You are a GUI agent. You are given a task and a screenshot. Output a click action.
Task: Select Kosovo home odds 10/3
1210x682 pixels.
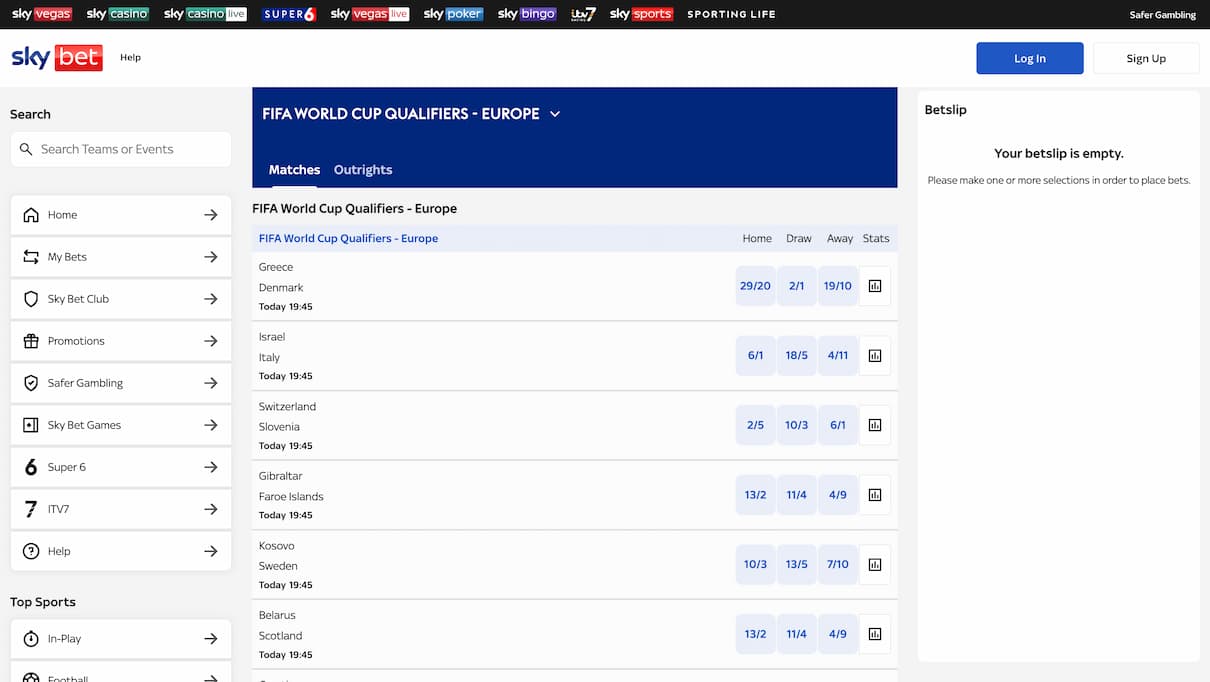coord(755,564)
